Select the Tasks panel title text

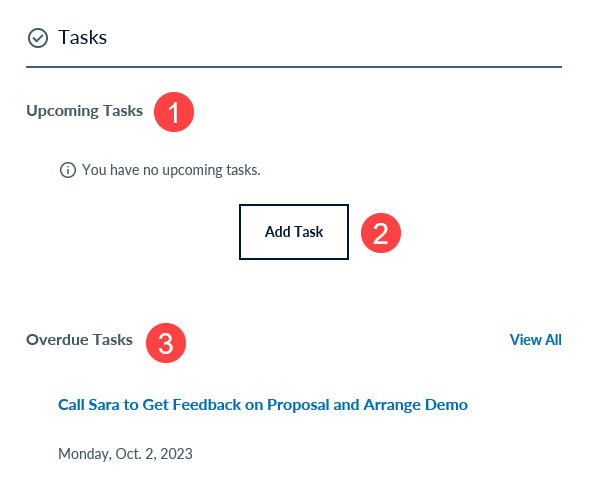82,38
